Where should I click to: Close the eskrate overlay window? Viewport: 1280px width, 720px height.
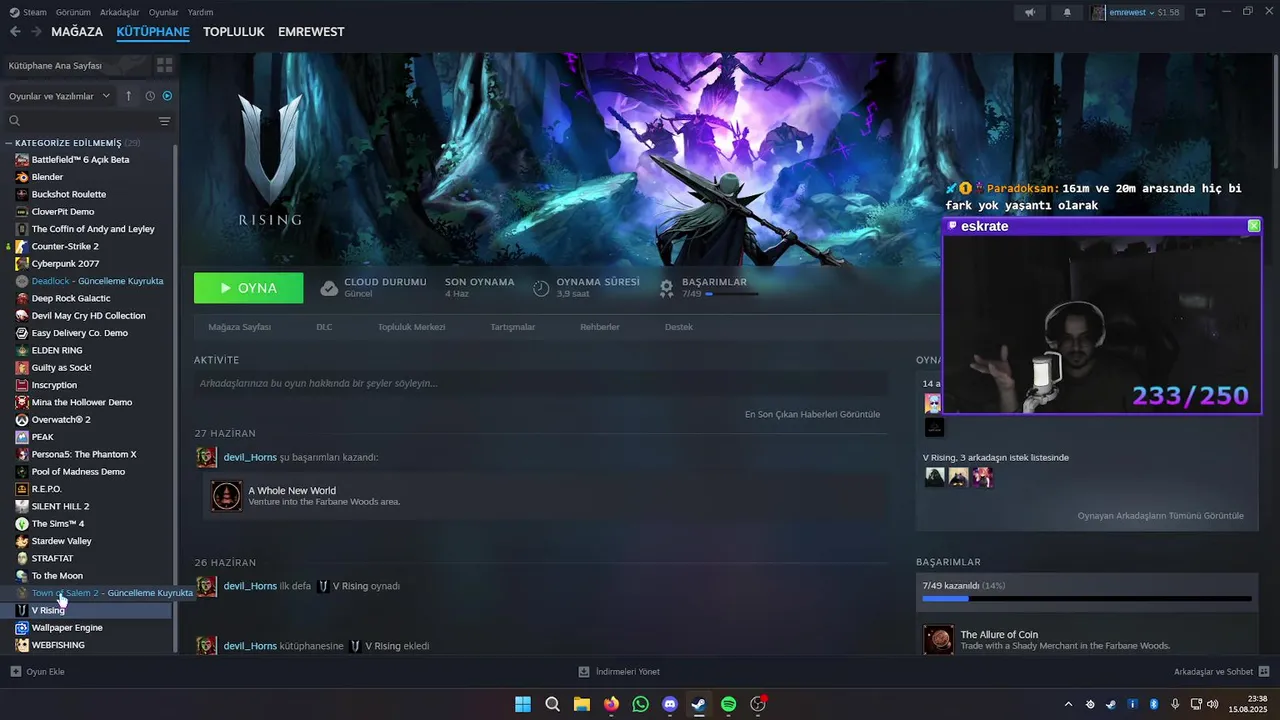coord(1253,226)
